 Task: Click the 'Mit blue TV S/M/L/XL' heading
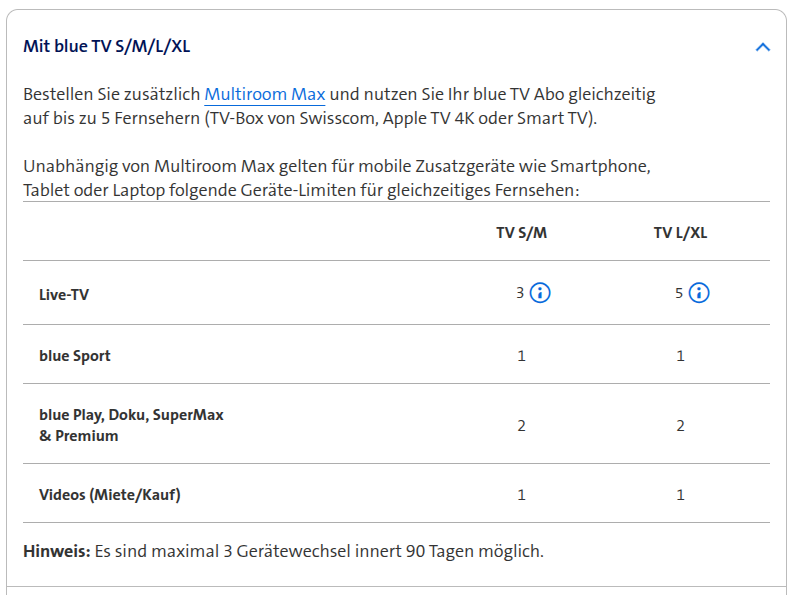tap(106, 47)
